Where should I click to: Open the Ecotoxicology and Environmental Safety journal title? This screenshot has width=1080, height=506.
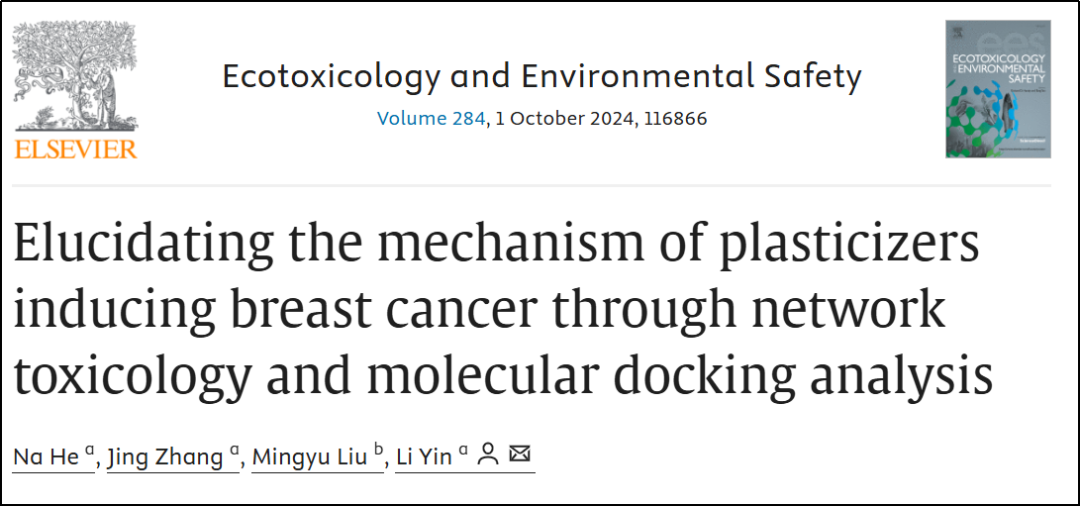[541, 77]
